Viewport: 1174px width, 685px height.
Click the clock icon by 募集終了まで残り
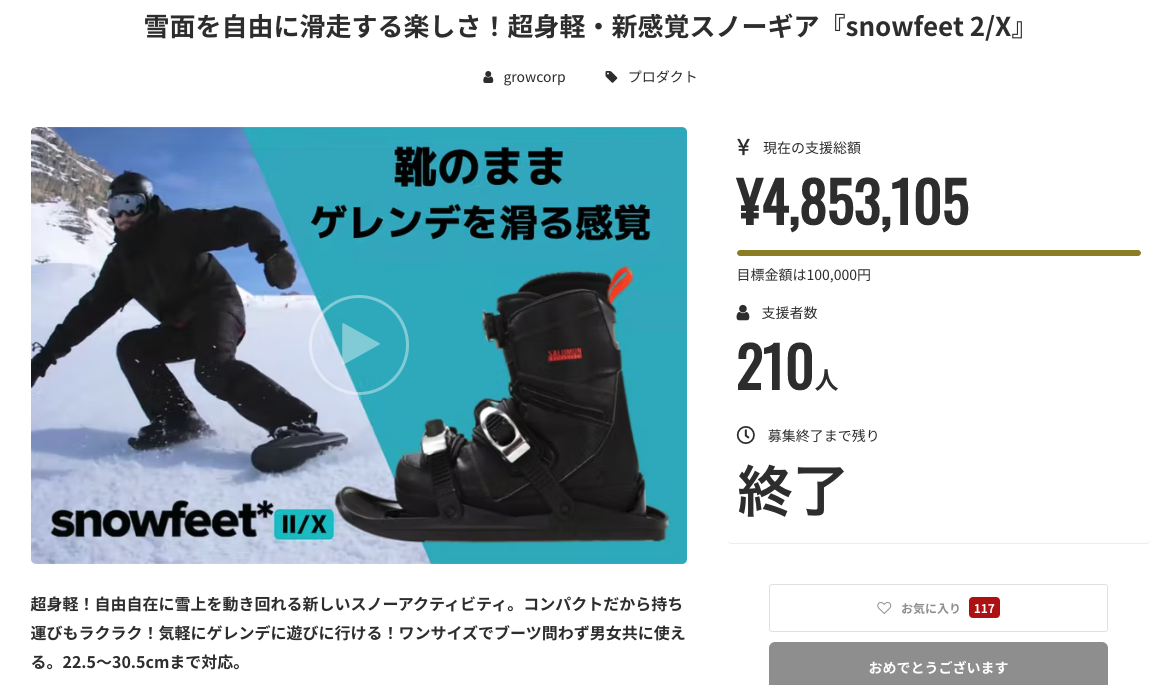[x=746, y=435]
